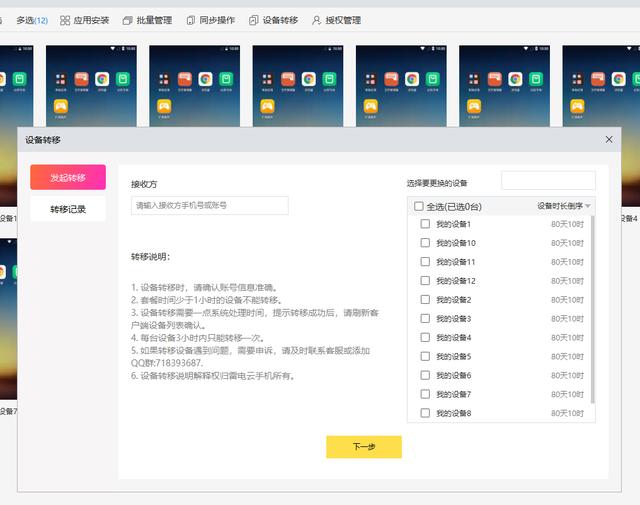
Task: Click the 80天10时 value for 我的设备1
Action: (x=567, y=224)
